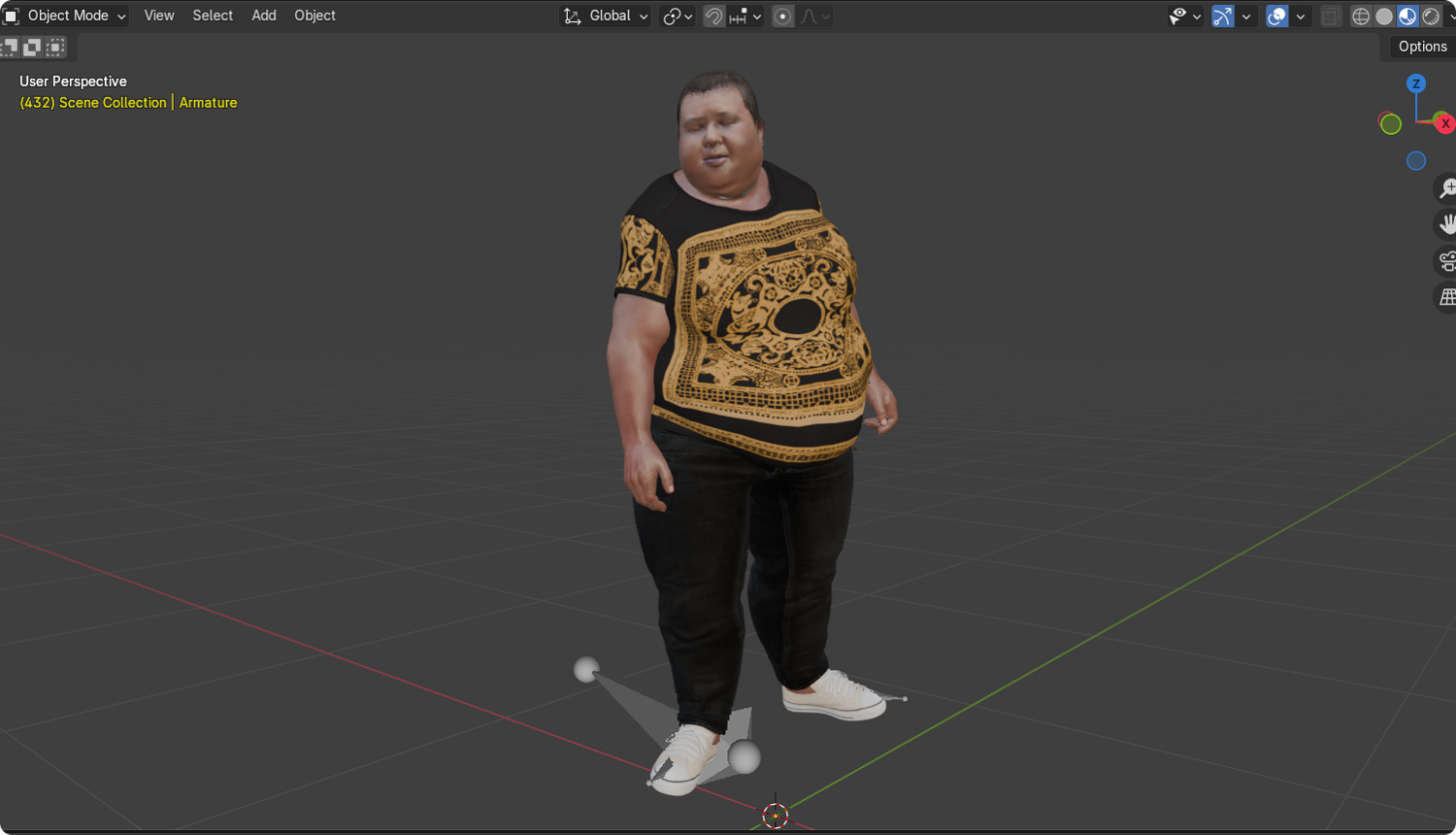Open gizmos options dropdown arrow
1456x835 pixels.
click(1246, 16)
